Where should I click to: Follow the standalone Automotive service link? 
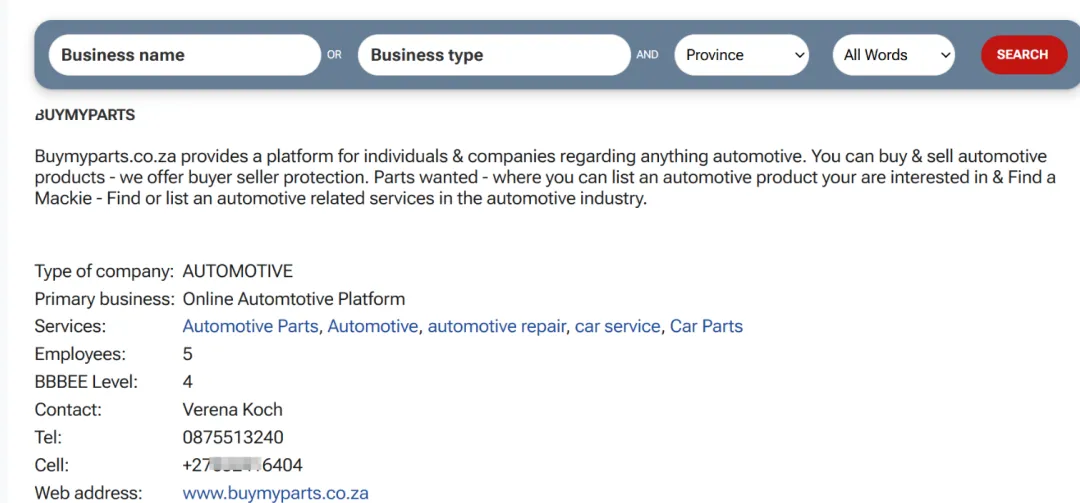(373, 326)
